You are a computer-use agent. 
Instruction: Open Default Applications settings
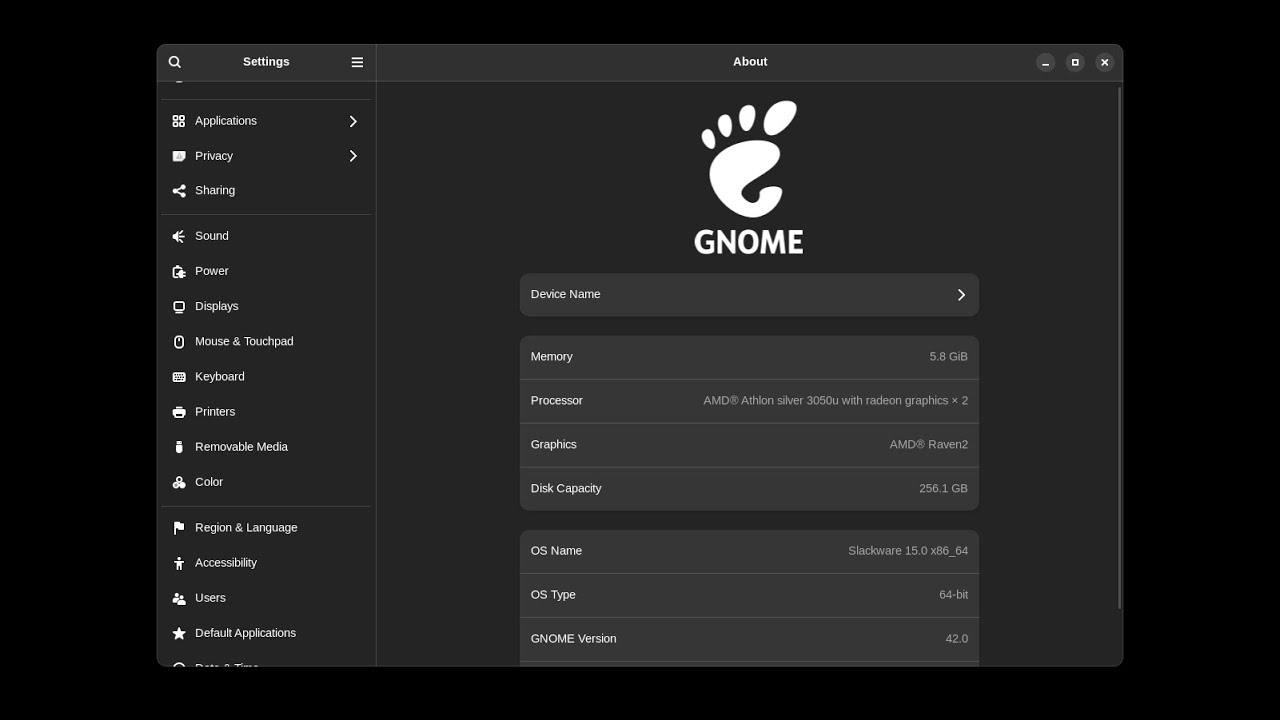(x=266, y=633)
